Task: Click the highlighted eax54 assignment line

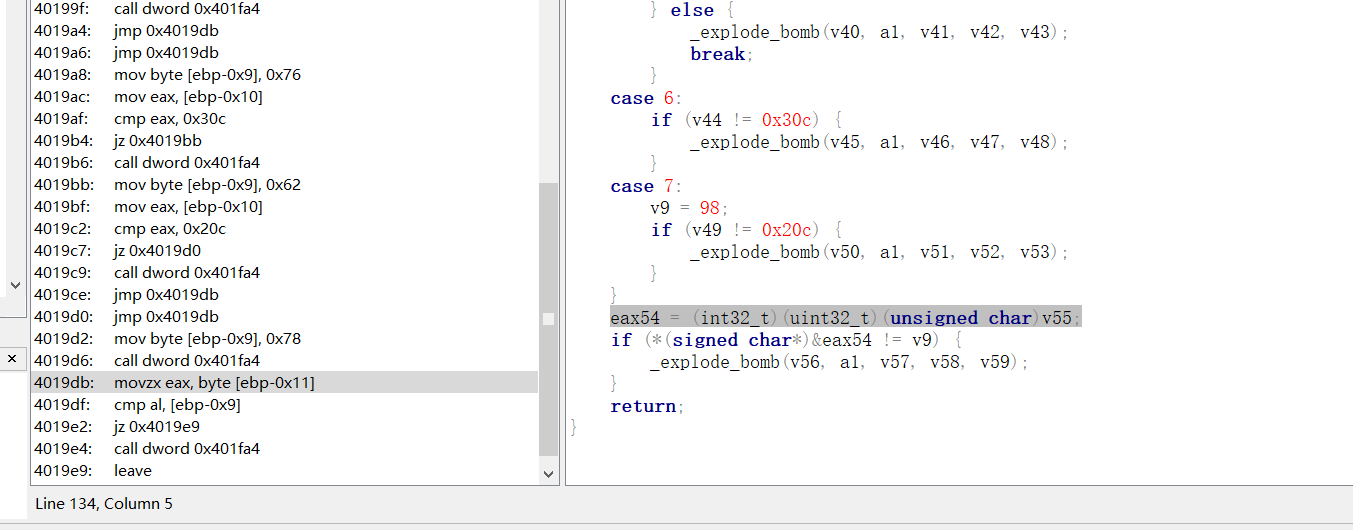Action: coord(846,318)
